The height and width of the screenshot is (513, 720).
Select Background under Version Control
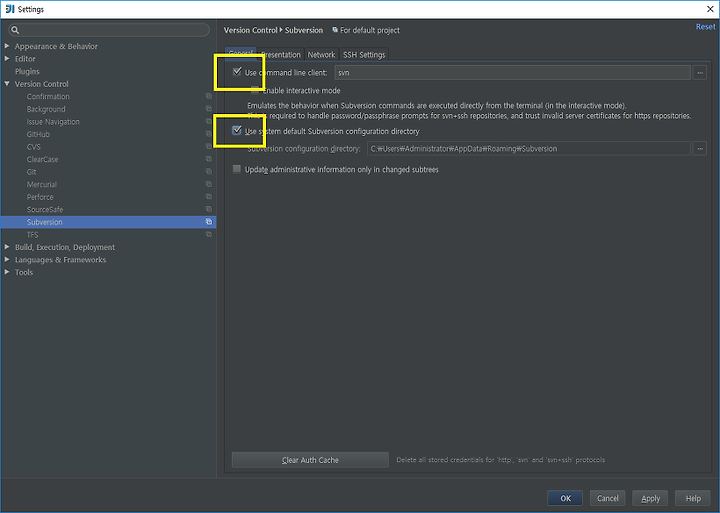(x=46, y=109)
